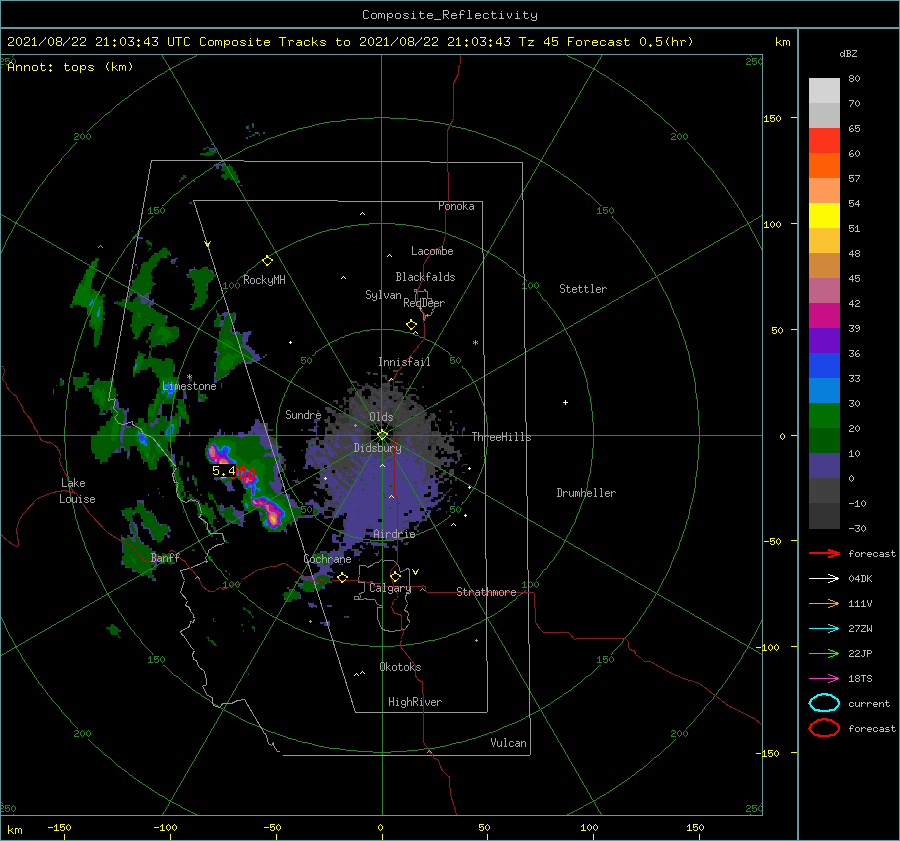Click the Limestone label
This screenshot has height=841, width=900.
coord(189,386)
